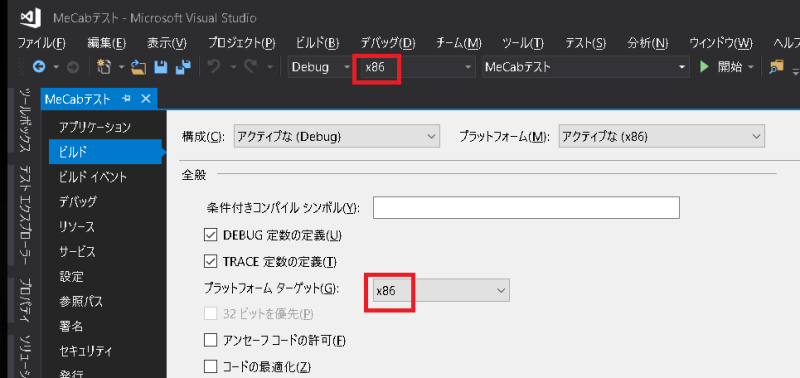Navigate forward with the grey arrow
The image size is (800, 378).
click(73, 67)
